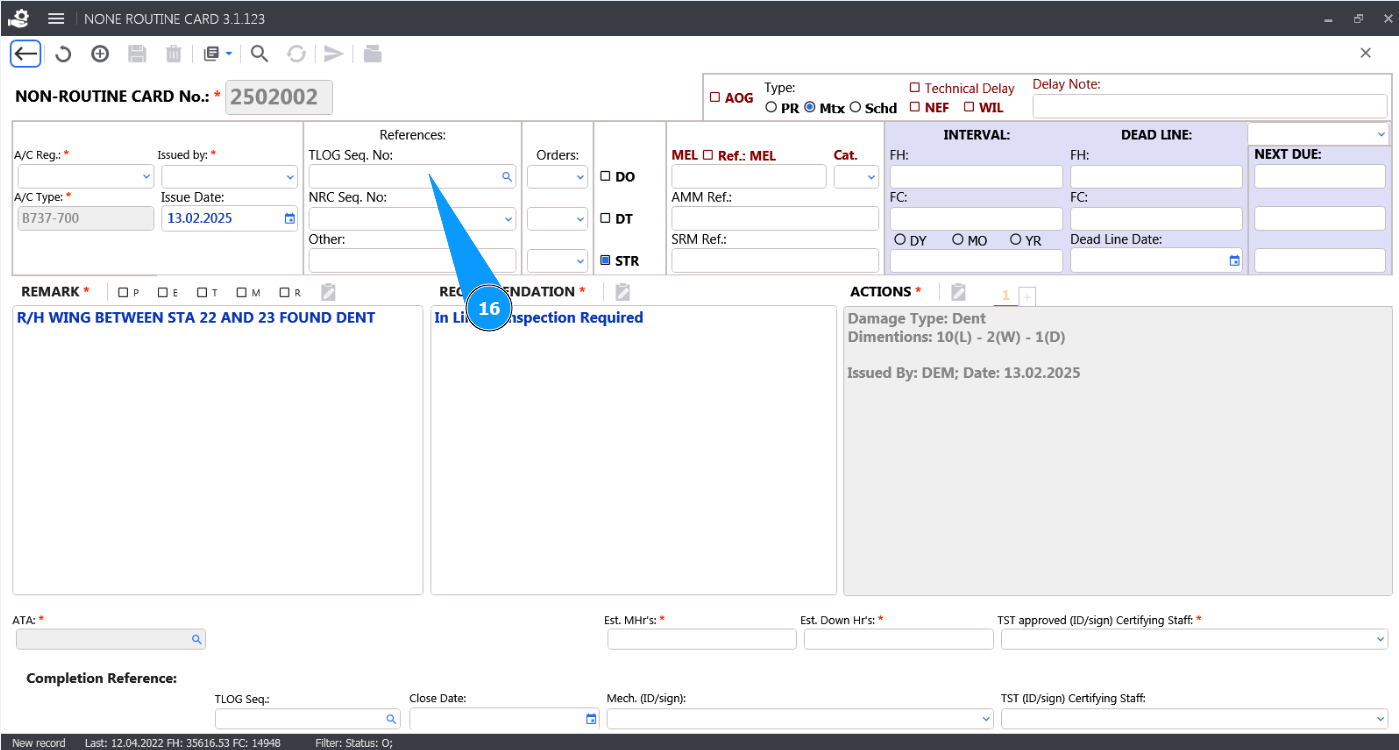The image size is (1399, 750).
Task: Click the search magnifier toolbar icon
Action: 259,54
